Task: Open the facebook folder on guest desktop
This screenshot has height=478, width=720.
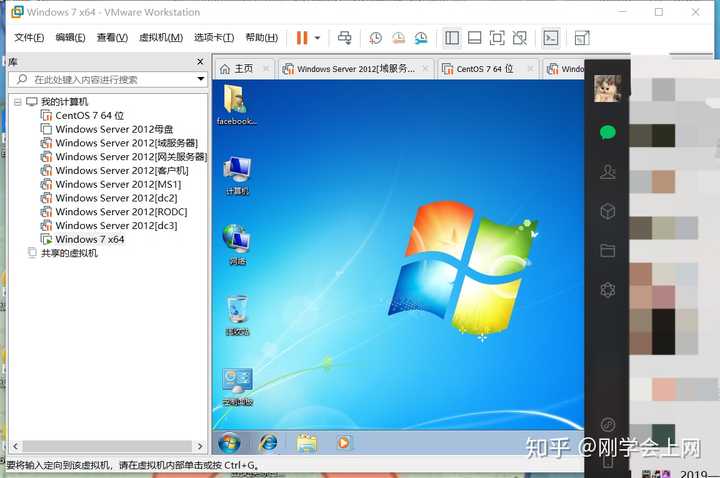Action: pos(236,105)
